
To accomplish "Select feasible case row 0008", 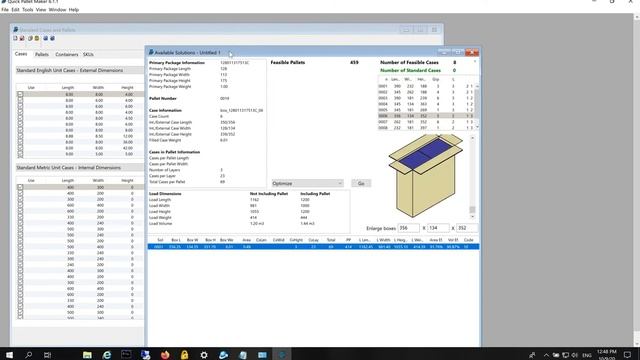I will [x=425, y=128].
